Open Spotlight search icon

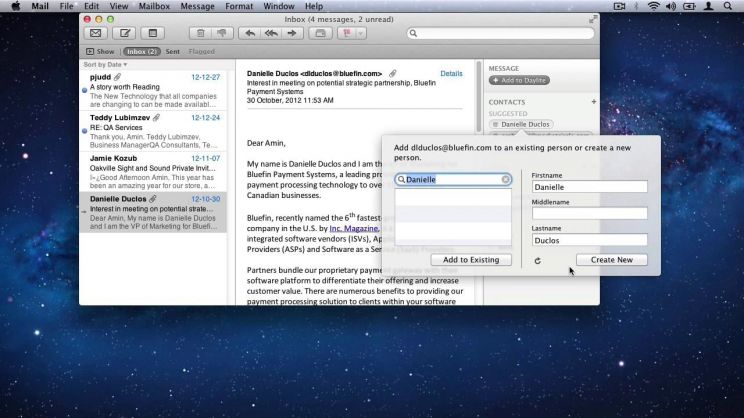tap(727, 6)
